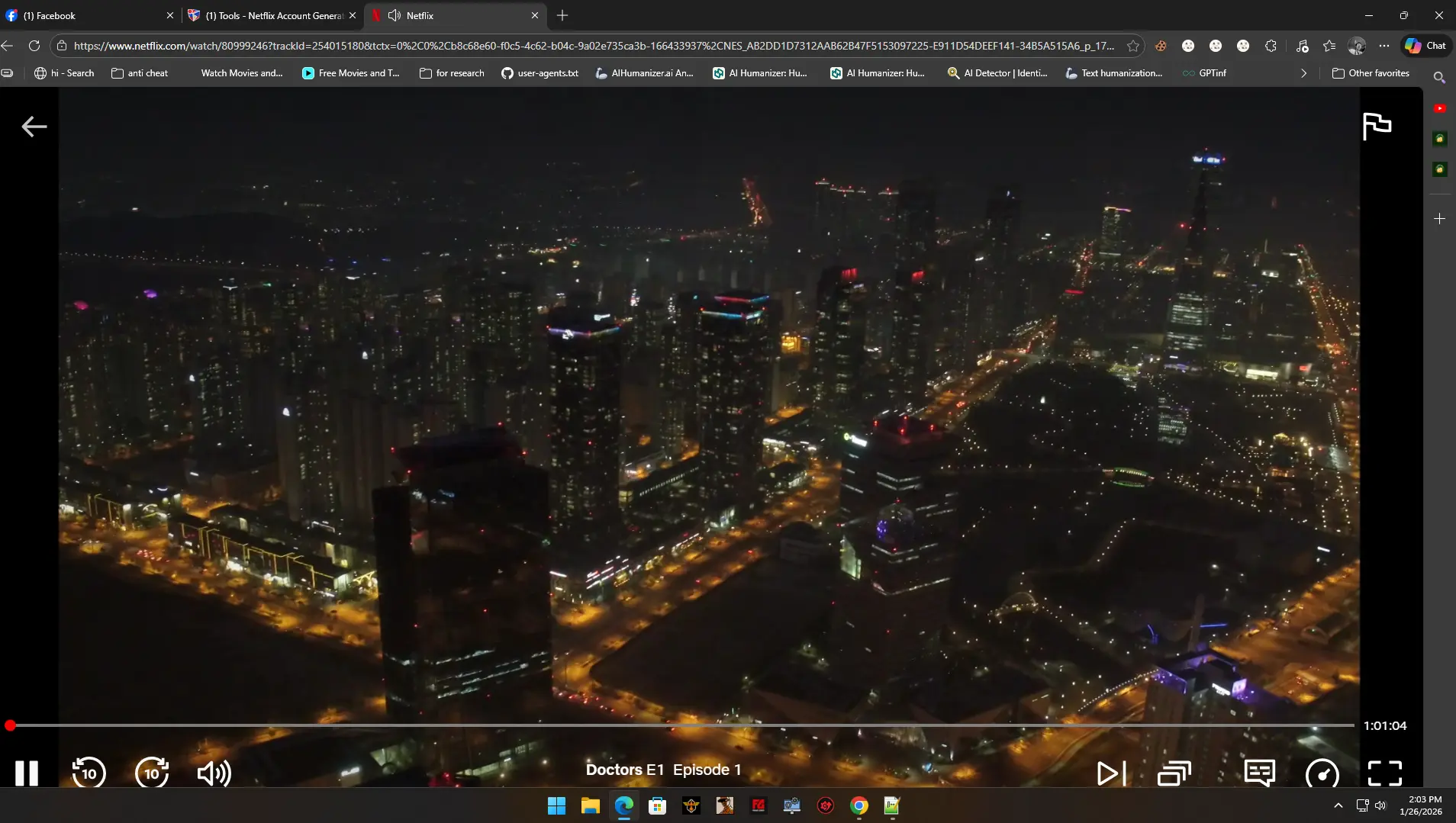Go back in the browser

(8, 46)
